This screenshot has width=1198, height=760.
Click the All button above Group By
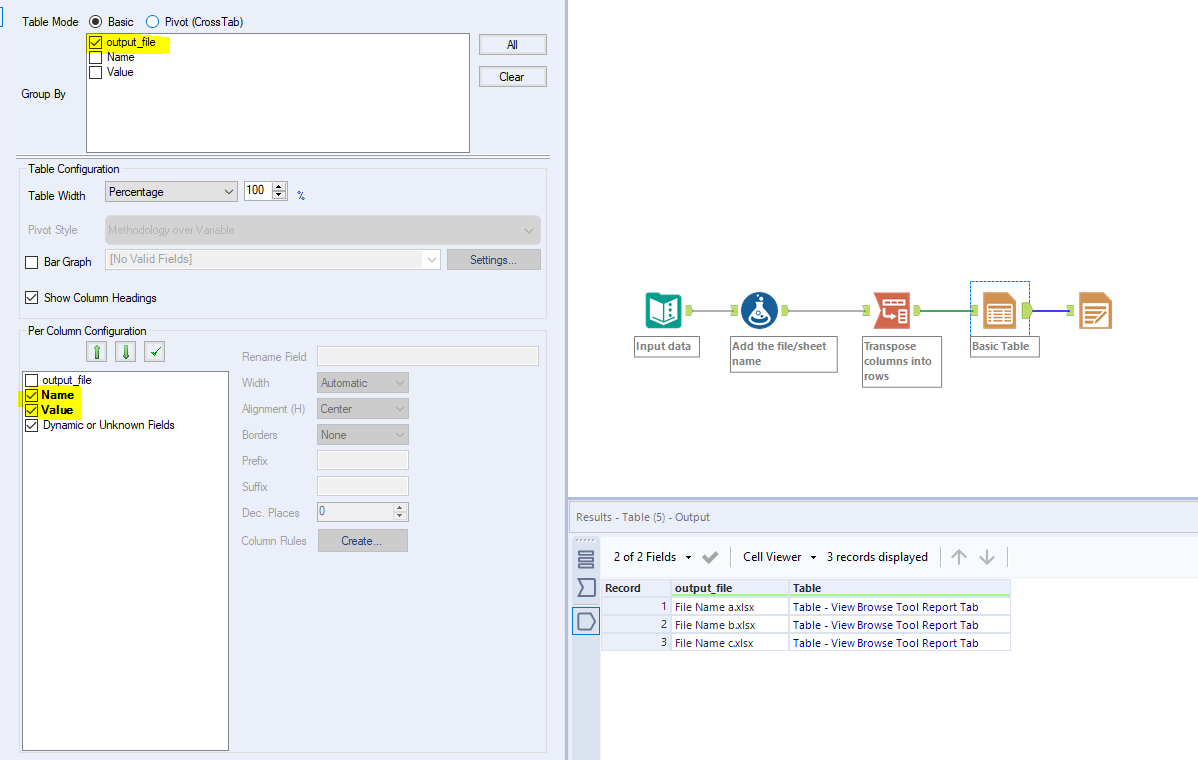512,44
